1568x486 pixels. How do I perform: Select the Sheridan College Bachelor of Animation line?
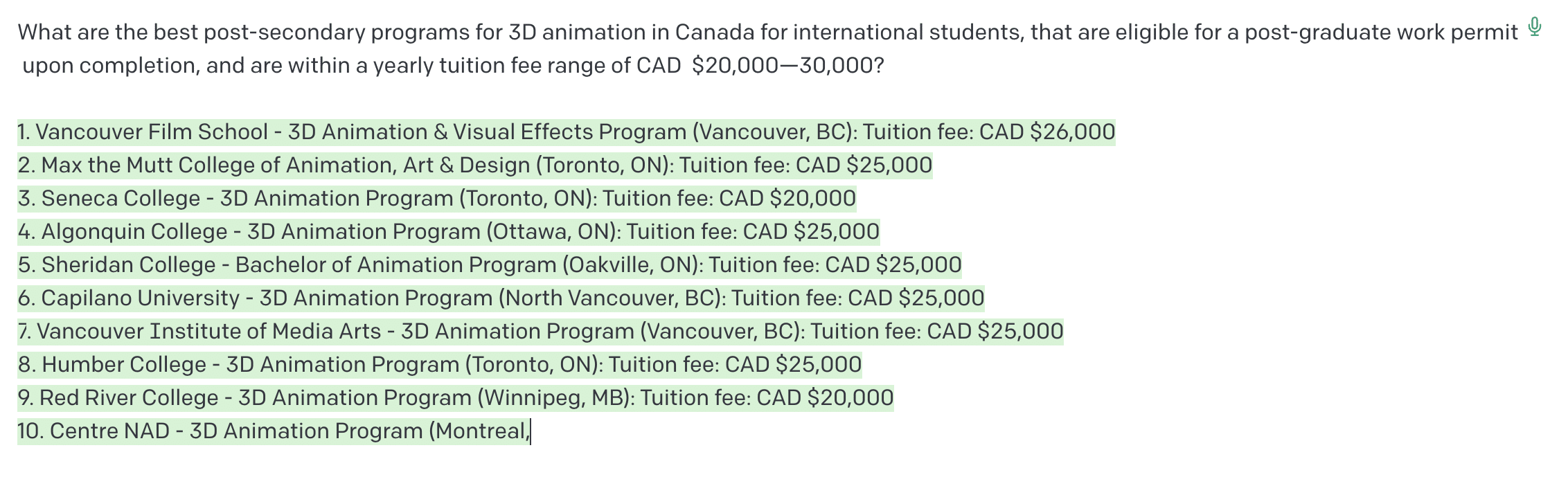click(489, 265)
